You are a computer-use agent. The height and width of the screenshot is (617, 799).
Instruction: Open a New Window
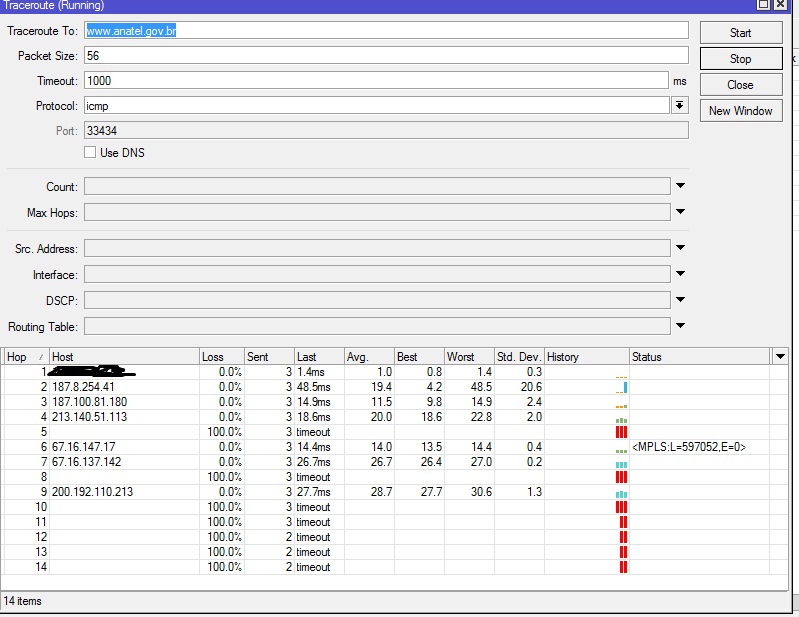(x=741, y=111)
